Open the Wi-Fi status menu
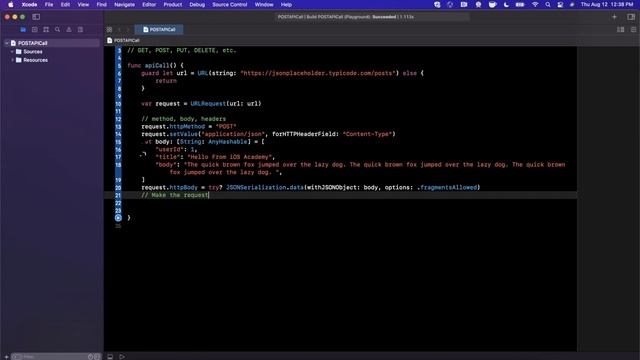This screenshot has width=640, height=360. [535, 4]
